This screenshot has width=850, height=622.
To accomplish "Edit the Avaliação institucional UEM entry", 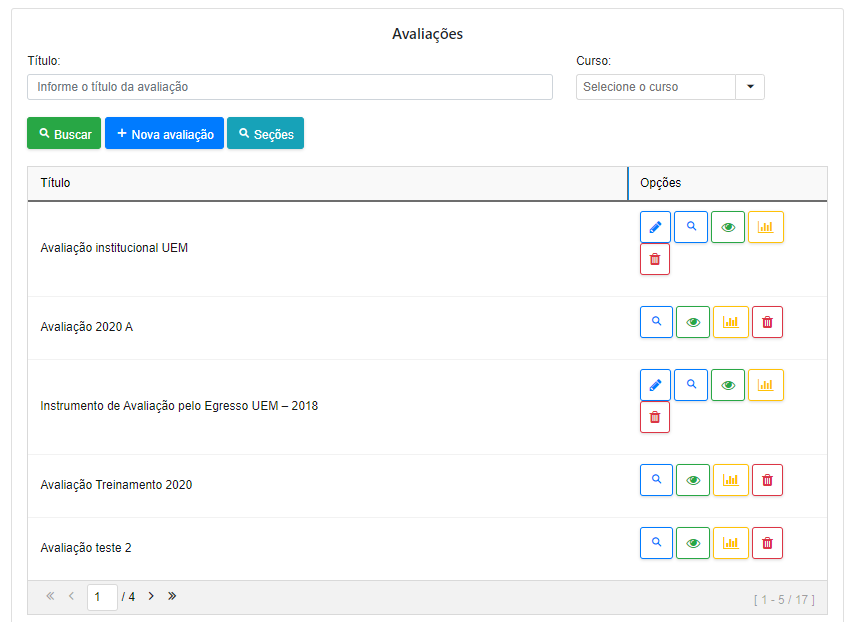I will 655,227.
